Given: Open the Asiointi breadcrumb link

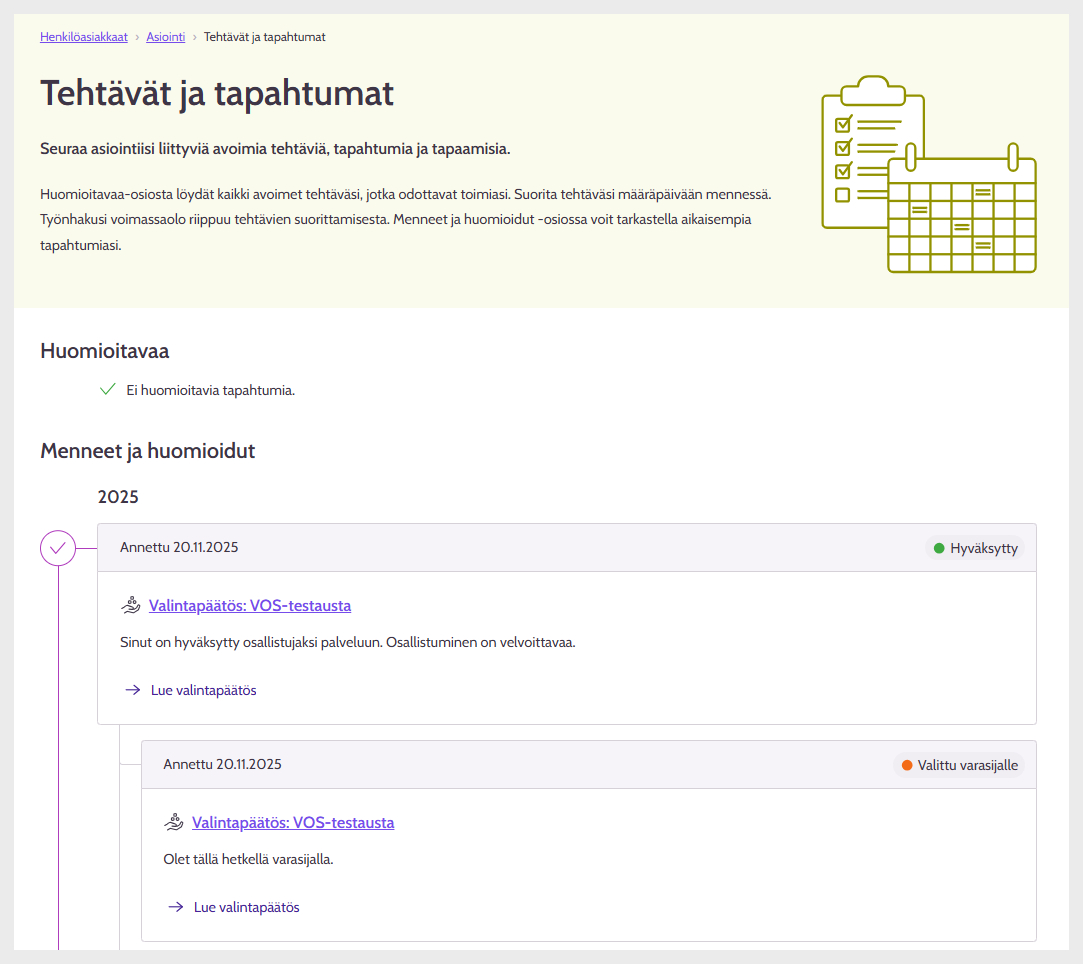Looking at the screenshot, I should (165, 37).
